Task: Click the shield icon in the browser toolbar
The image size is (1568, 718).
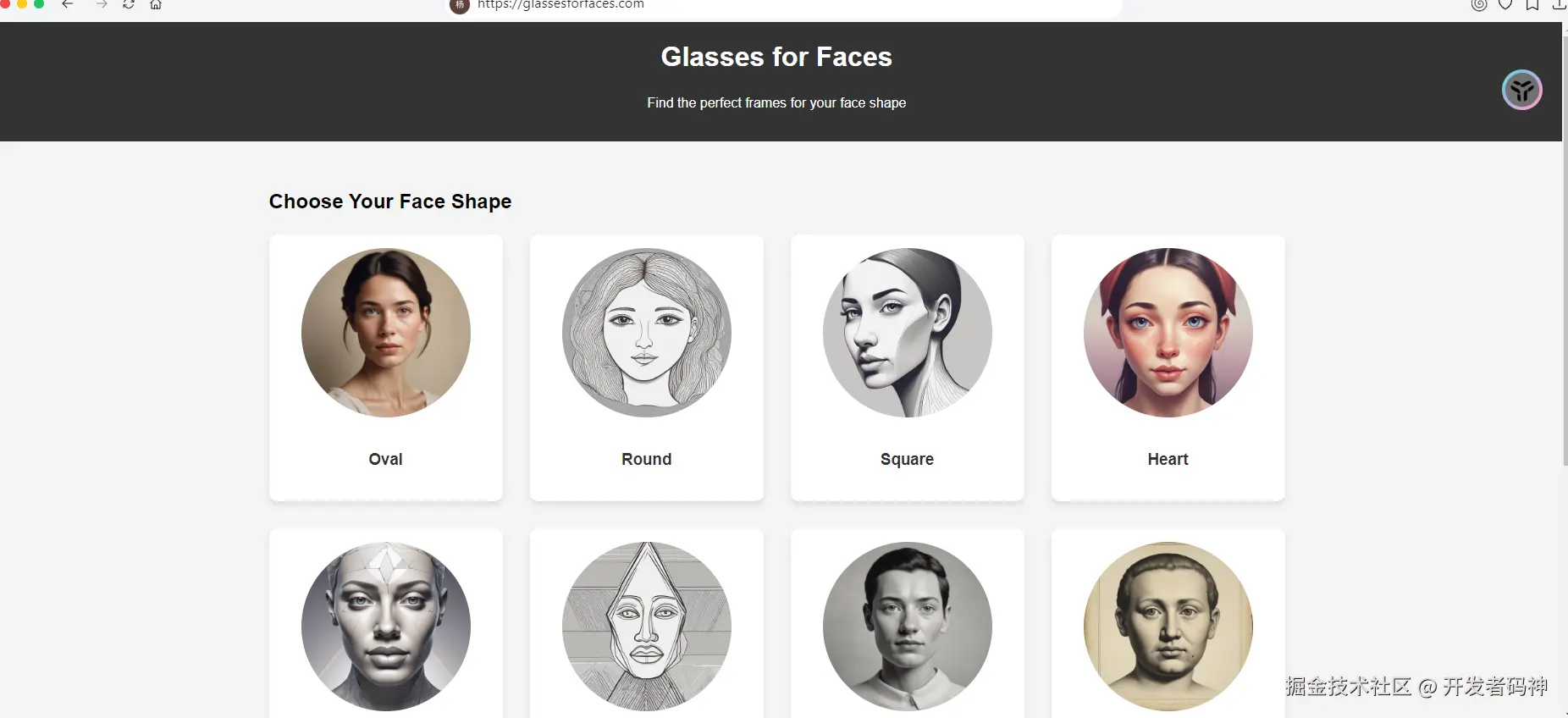Action: (1505, 5)
